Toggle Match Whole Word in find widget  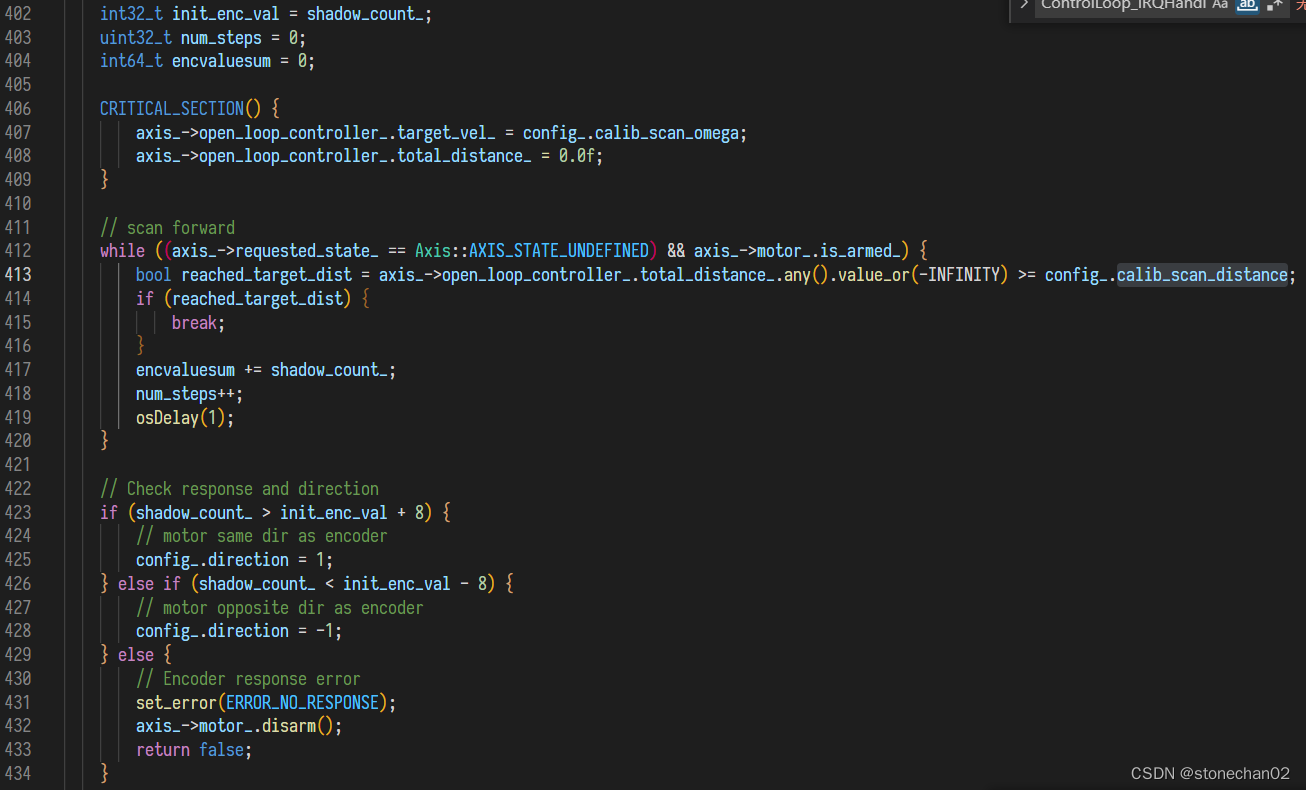[1246, 5]
